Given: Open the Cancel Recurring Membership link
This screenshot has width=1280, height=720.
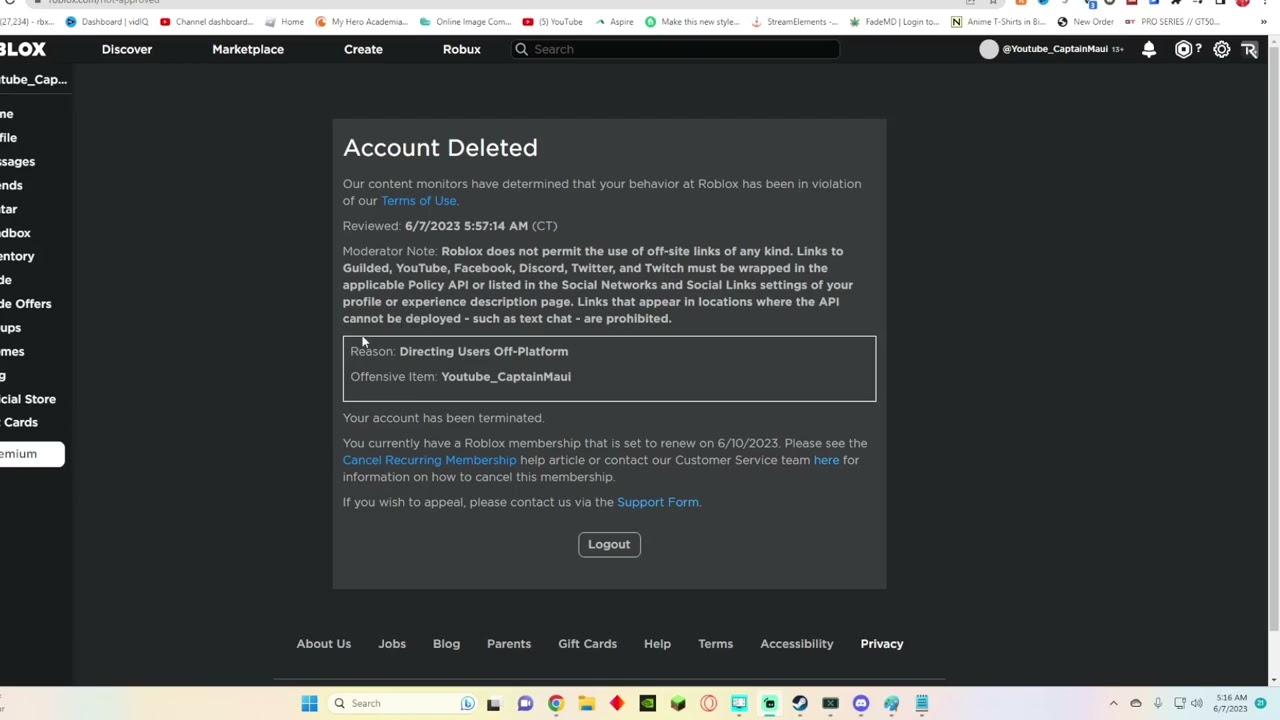Looking at the screenshot, I should [x=430, y=460].
